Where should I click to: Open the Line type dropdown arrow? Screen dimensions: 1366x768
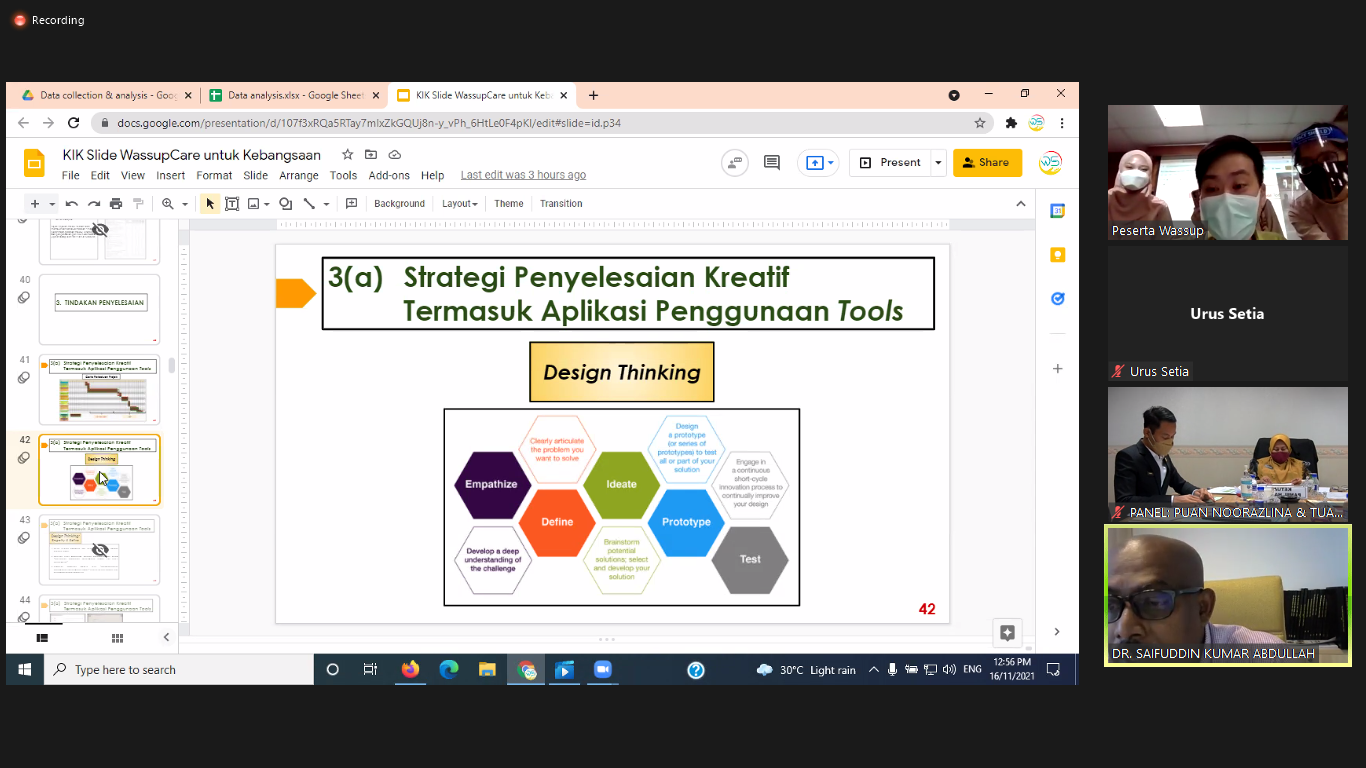coord(325,204)
